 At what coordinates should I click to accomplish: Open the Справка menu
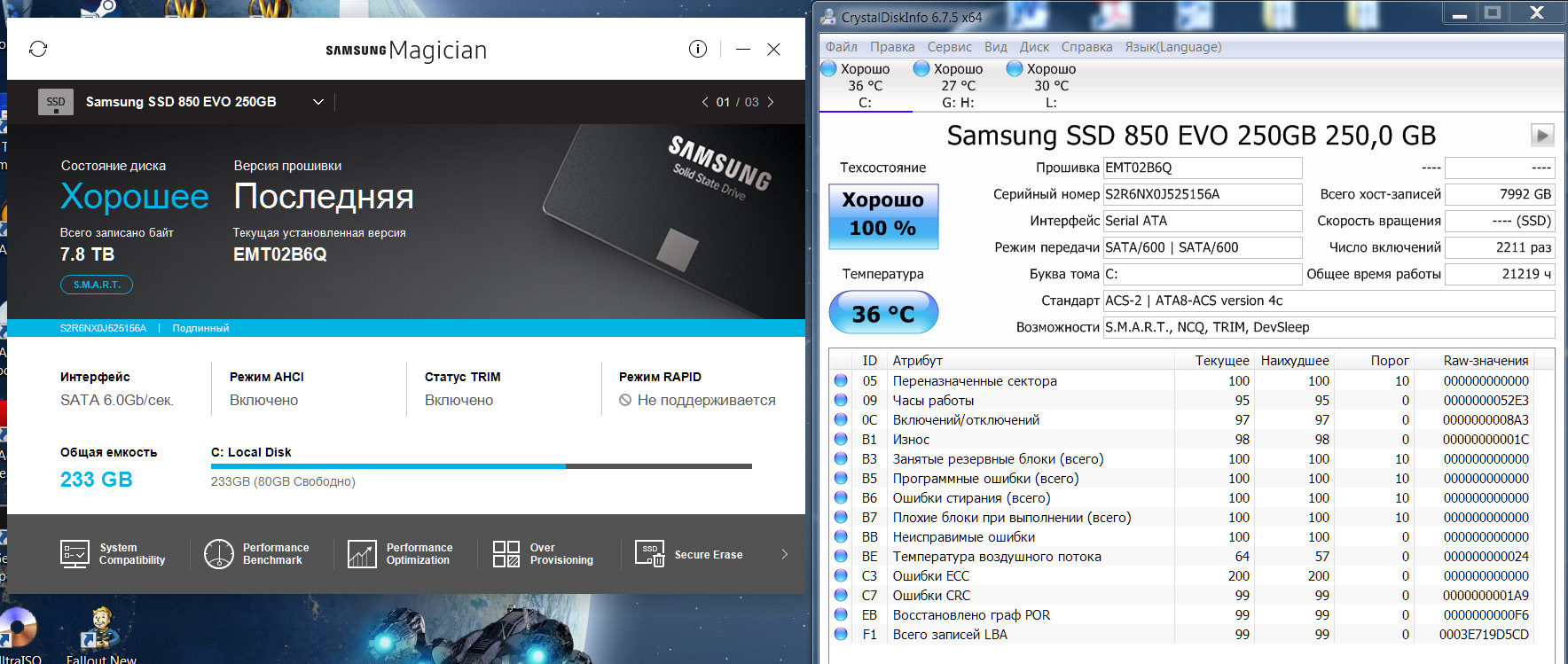tap(1087, 47)
